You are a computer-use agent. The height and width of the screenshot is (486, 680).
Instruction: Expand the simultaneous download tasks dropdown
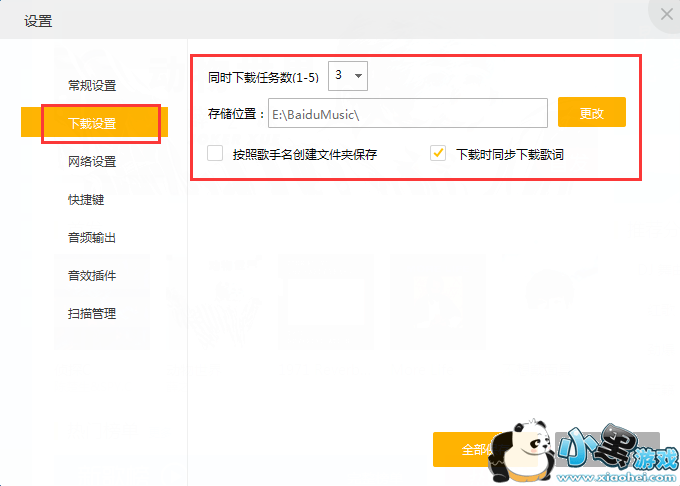[x=348, y=76]
